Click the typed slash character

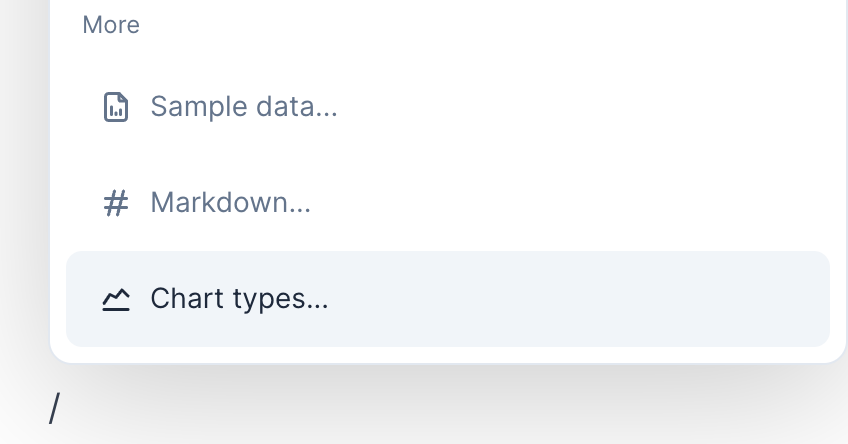(54, 409)
